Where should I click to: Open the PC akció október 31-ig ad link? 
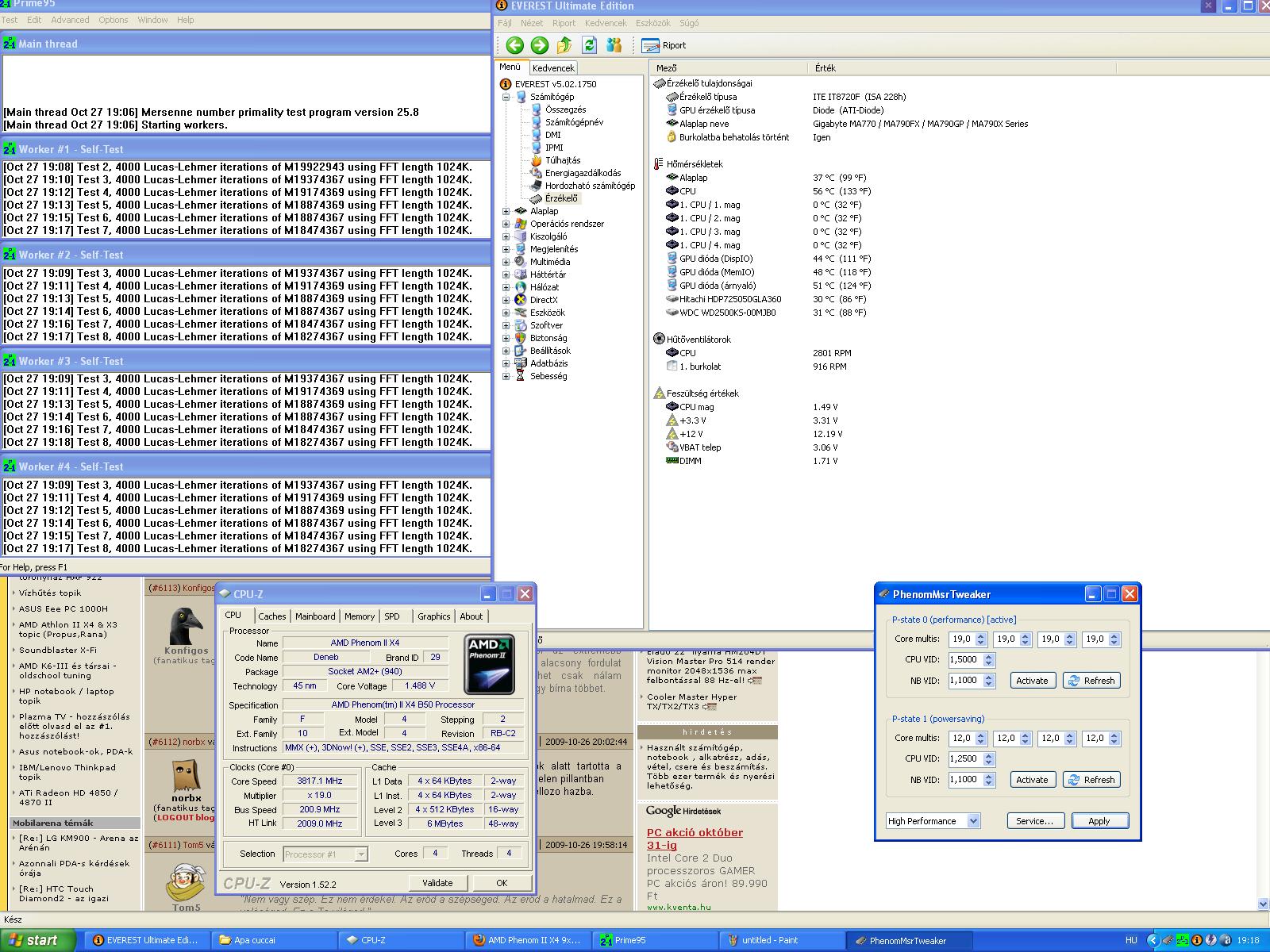pyautogui.click(x=695, y=839)
